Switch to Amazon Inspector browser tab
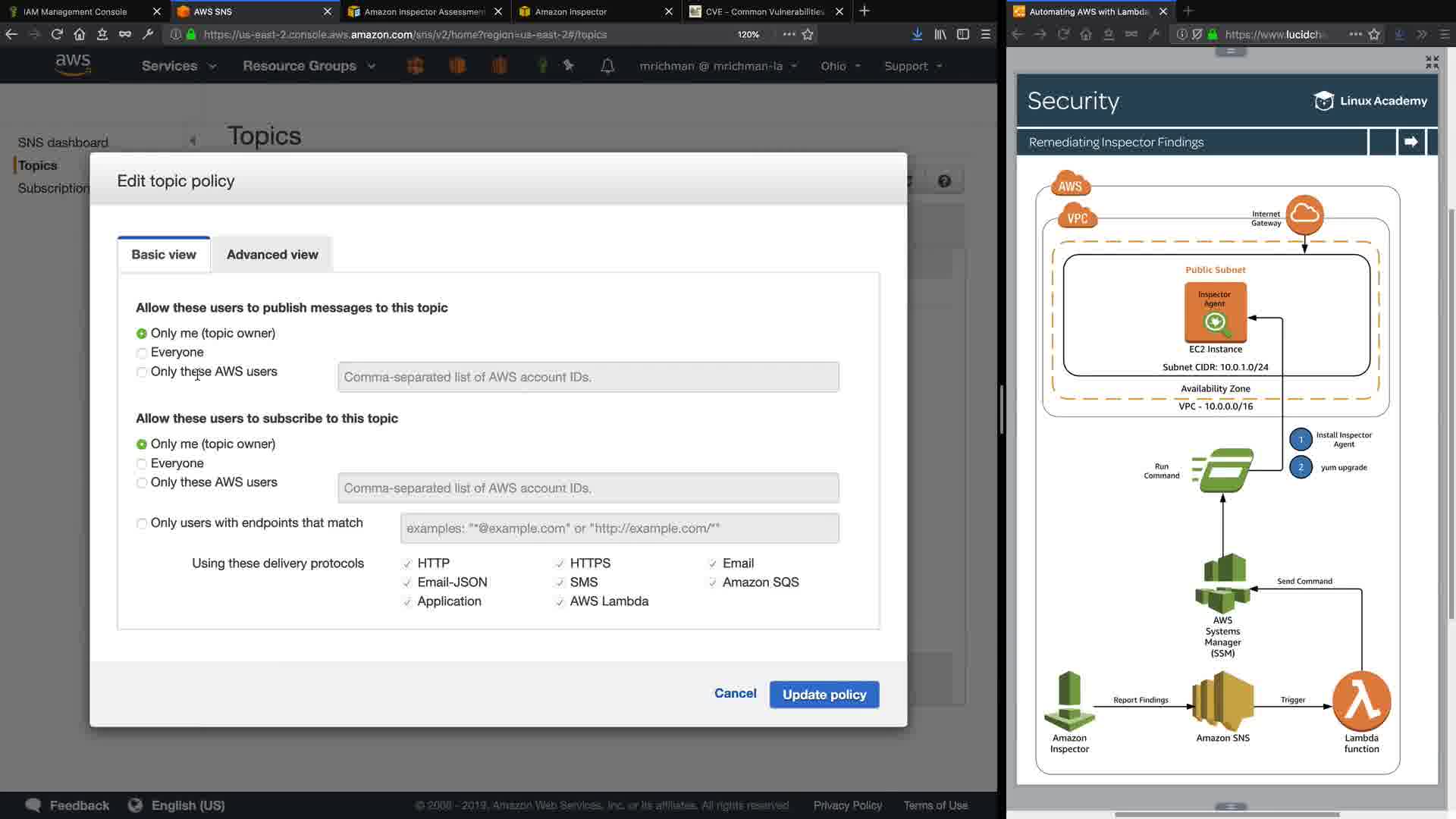This screenshot has width=1456, height=819. 570,11
